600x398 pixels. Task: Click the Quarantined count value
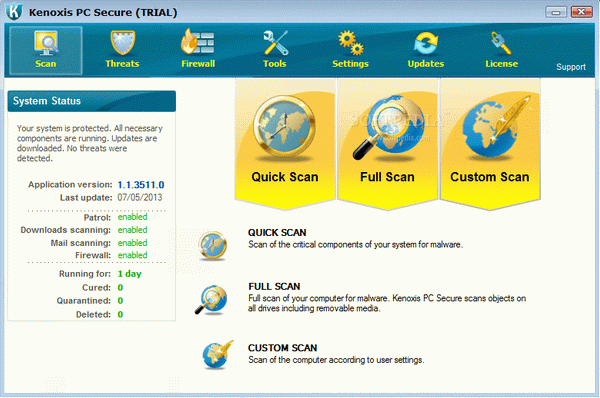(120, 301)
